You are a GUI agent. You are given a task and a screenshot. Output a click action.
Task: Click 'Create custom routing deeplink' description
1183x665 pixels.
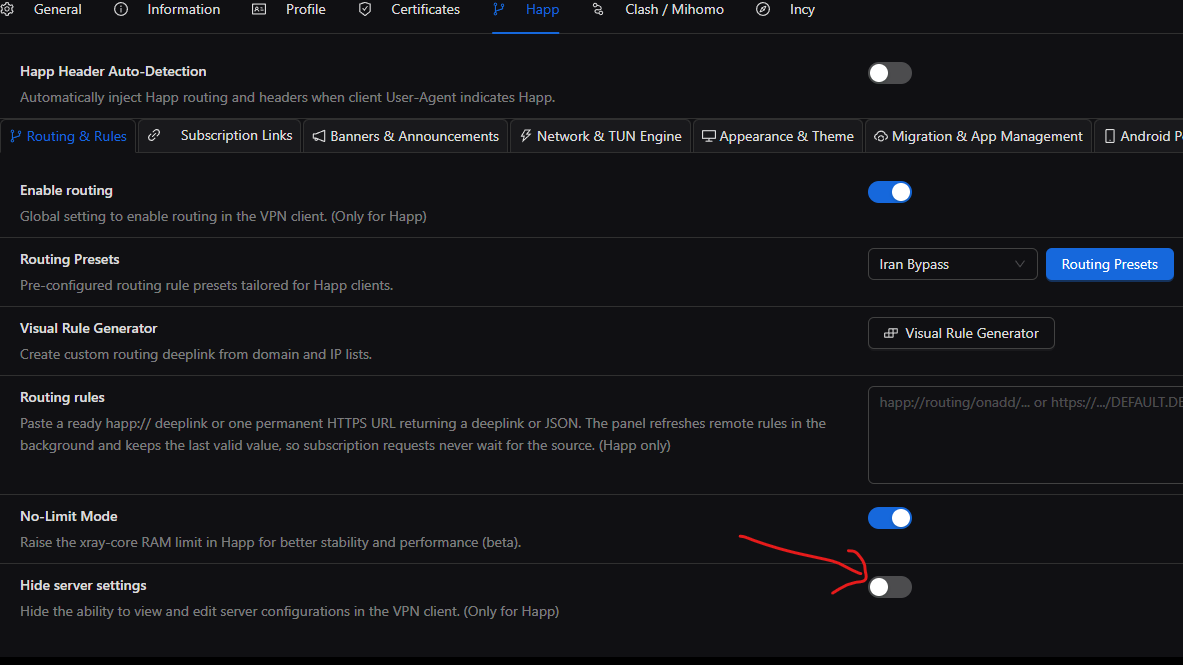pyautogui.click(x=195, y=354)
